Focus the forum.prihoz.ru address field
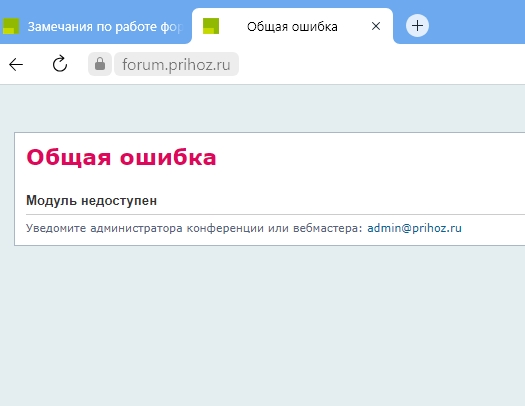525x406 pixels. (176, 64)
